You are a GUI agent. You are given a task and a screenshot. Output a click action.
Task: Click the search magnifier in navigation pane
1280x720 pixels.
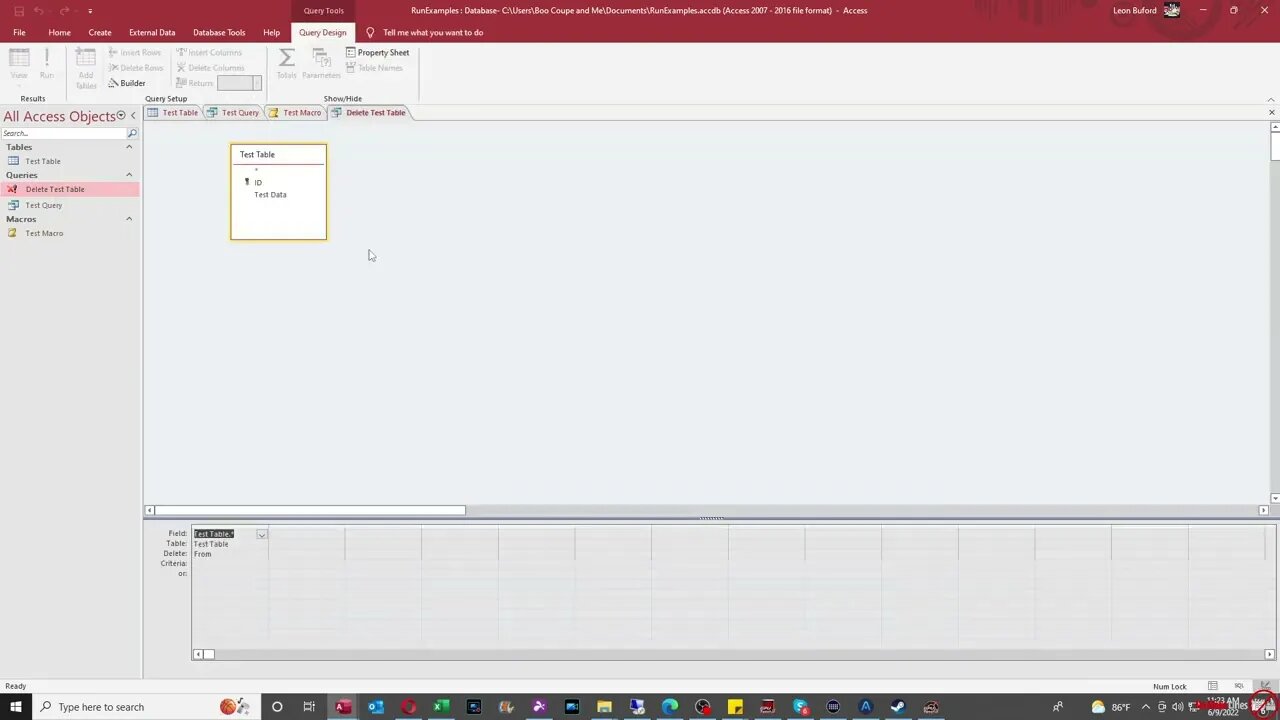point(132,133)
